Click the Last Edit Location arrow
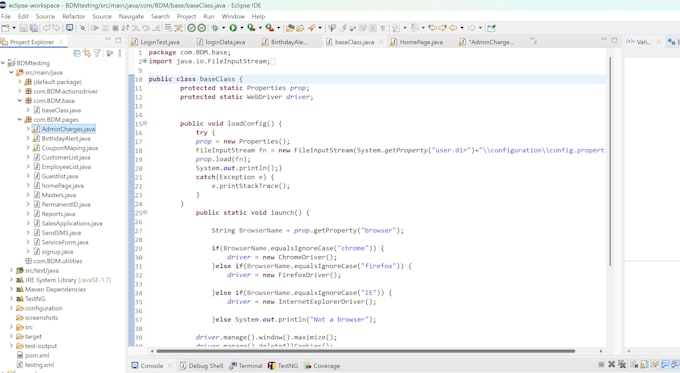Image resolution: width=680 pixels, height=373 pixels. point(432,28)
